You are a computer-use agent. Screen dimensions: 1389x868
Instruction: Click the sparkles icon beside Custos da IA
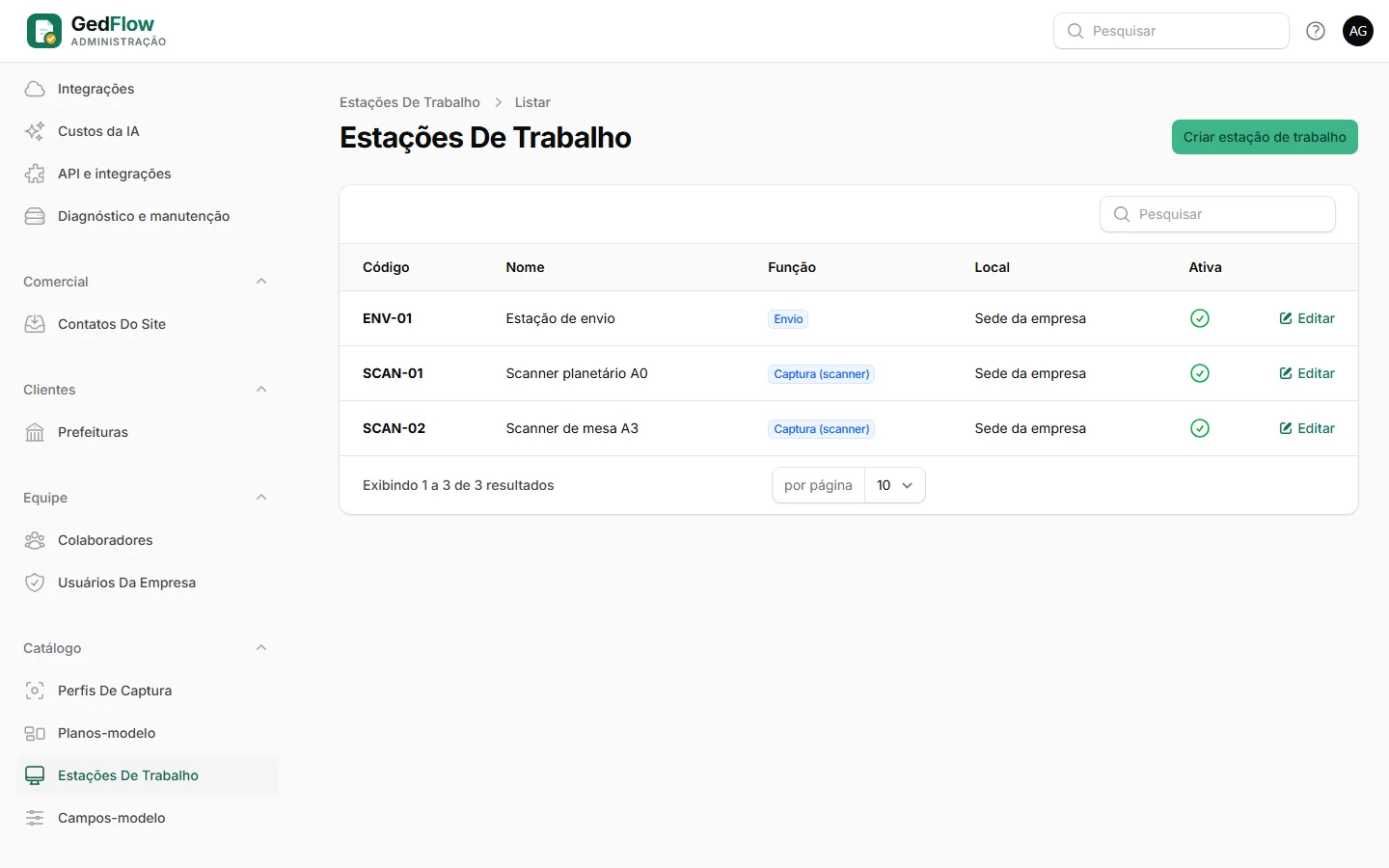pos(35,131)
